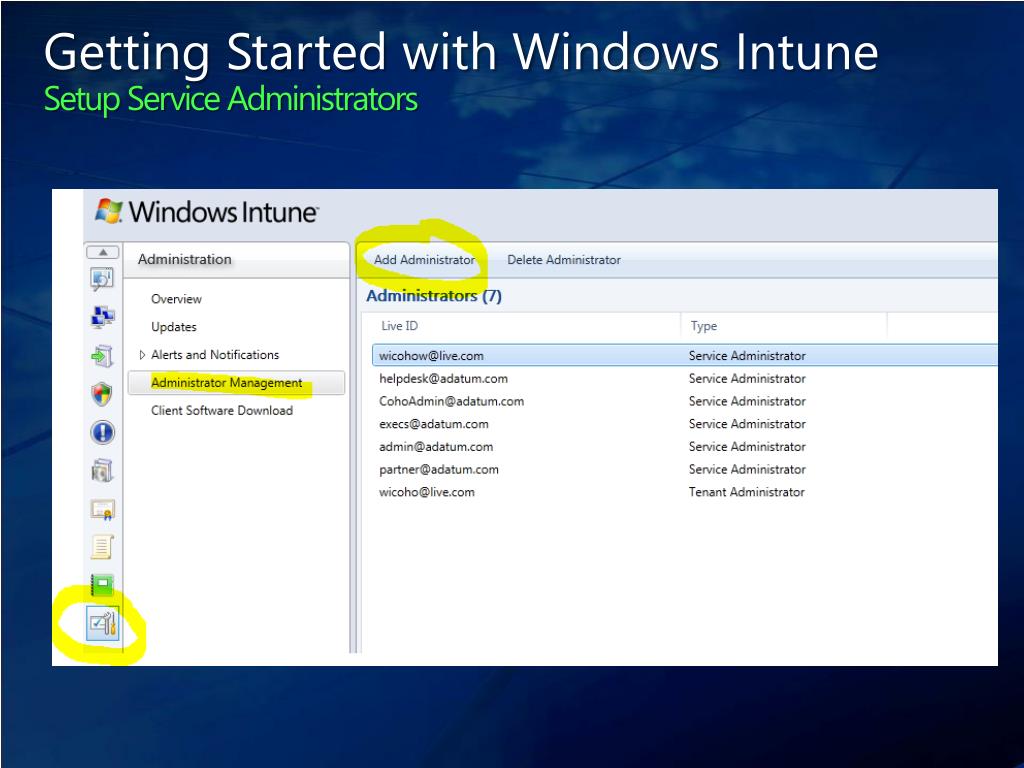Select the CohoAdmin@adatum.com row
This screenshot has width=1024, height=768.
[684, 402]
